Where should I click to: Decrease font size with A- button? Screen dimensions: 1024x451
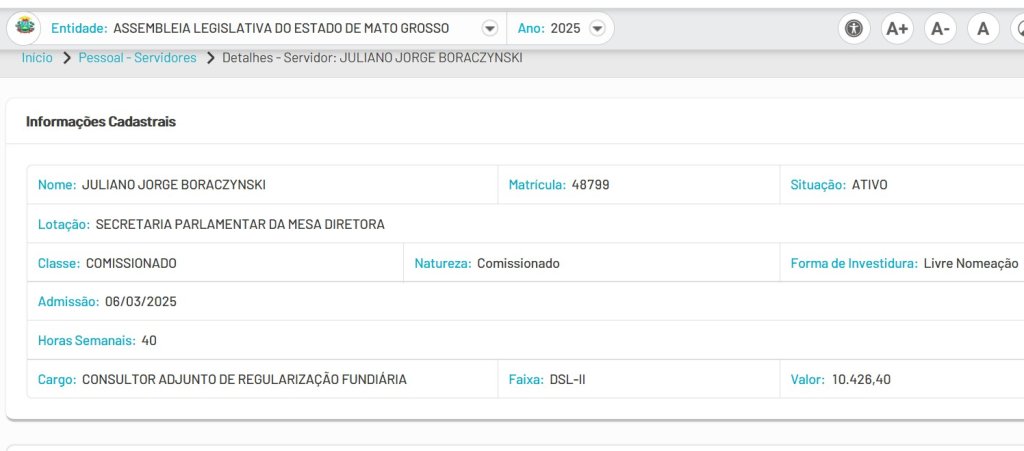coord(940,28)
